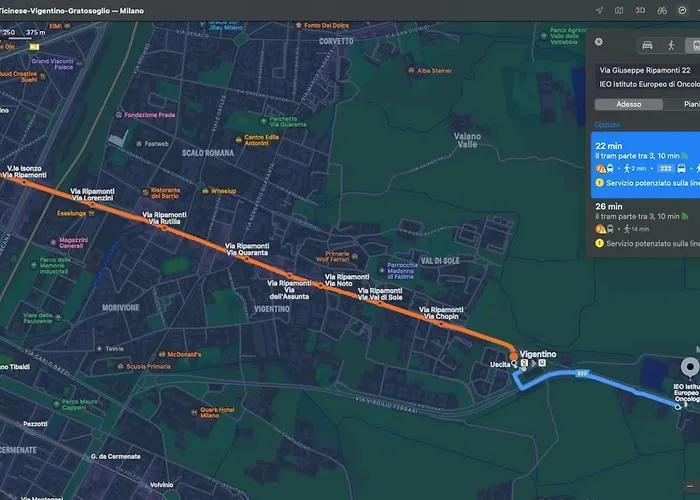Click Via Ripamonti Via Quaranta stop
The image size is (700, 500).
(x=246, y=258)
